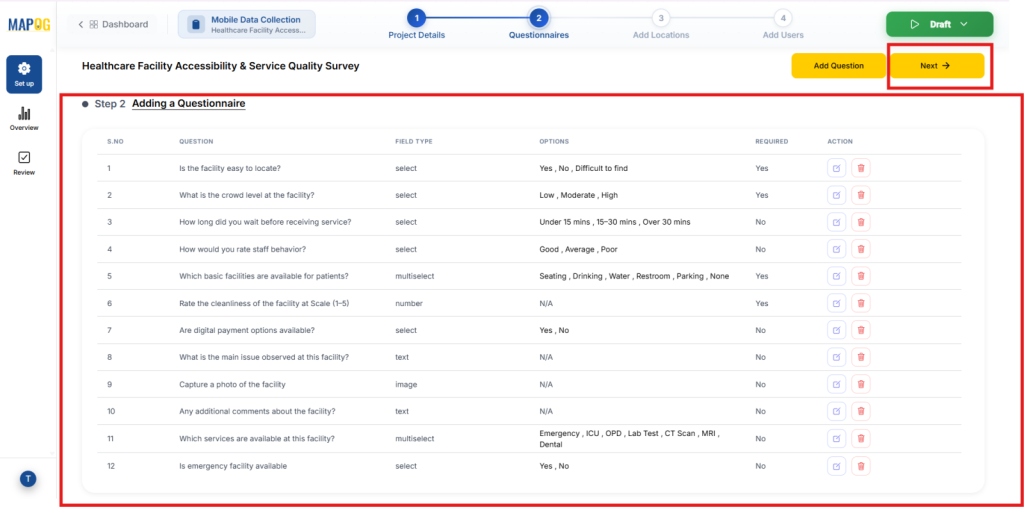The width and height of the screenshot is (1024, 507).
Task: Go back to Dashboard
Action: click(x=113, y=24)
